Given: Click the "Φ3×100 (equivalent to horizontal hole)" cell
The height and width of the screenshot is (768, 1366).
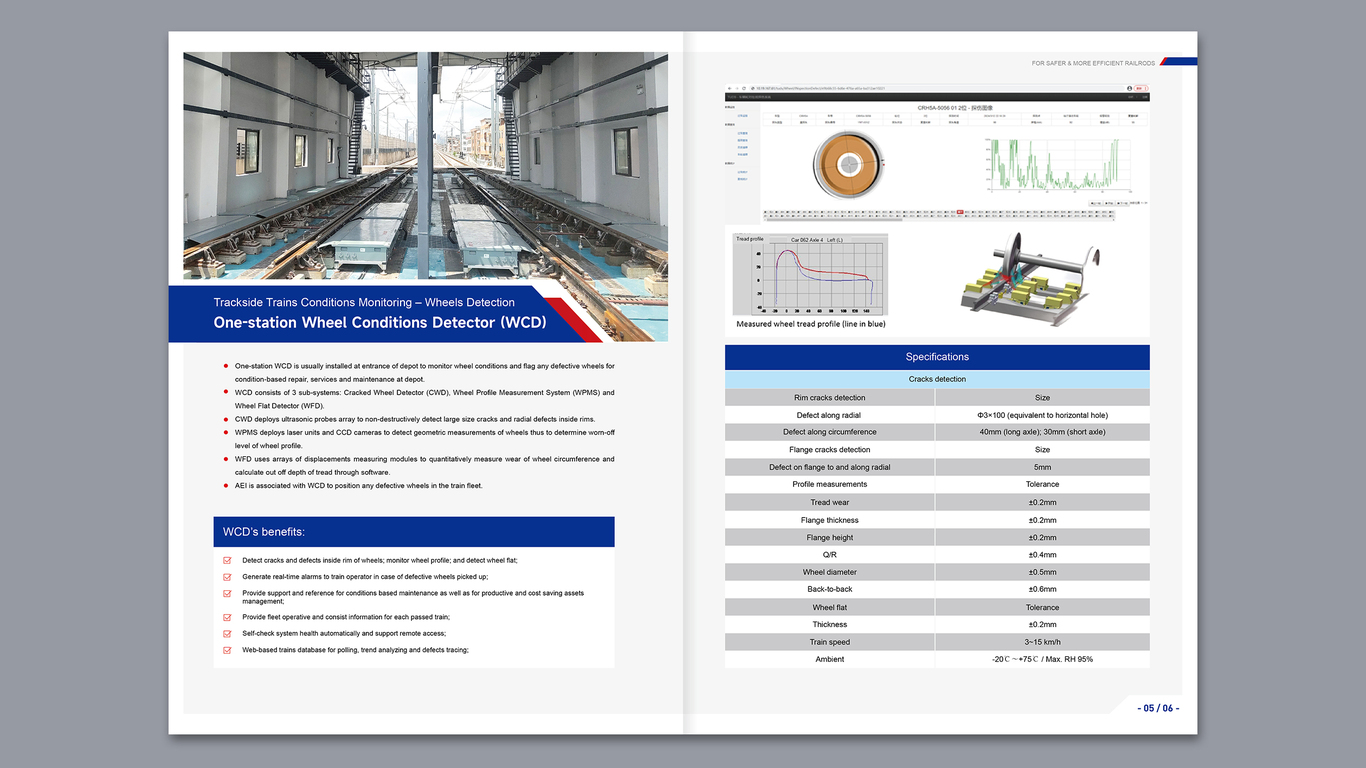Looking at the screenshot, I should point(1043,415).
